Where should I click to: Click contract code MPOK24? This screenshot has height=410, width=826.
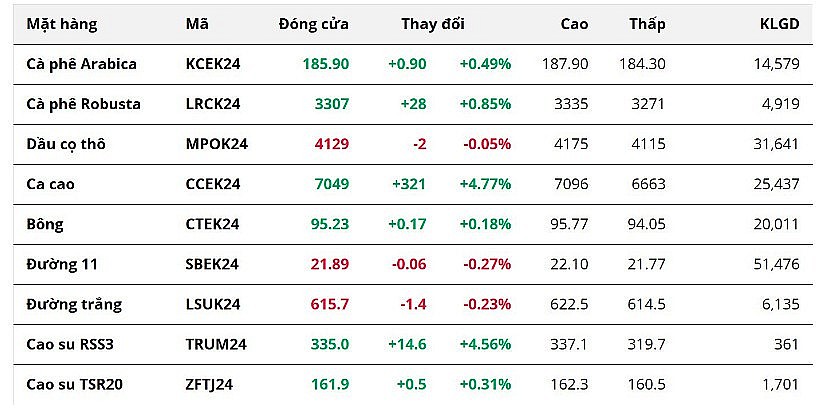217,143
